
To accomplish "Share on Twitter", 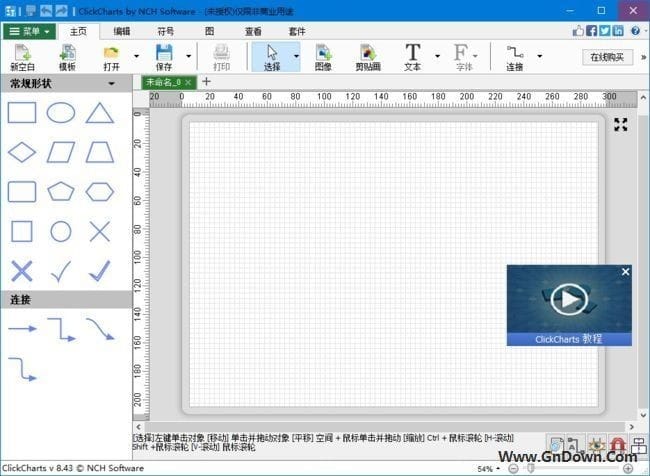I will pos(605,31).
